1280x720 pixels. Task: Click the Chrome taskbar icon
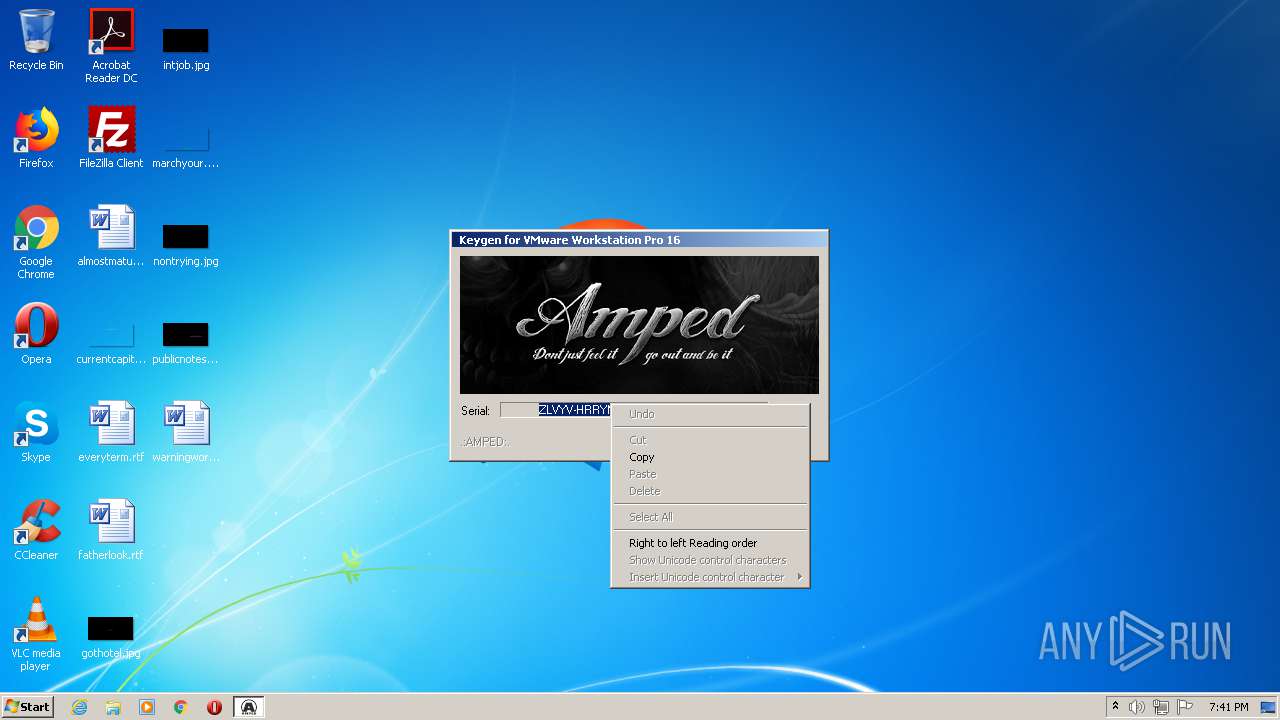(x=181, y=707)
